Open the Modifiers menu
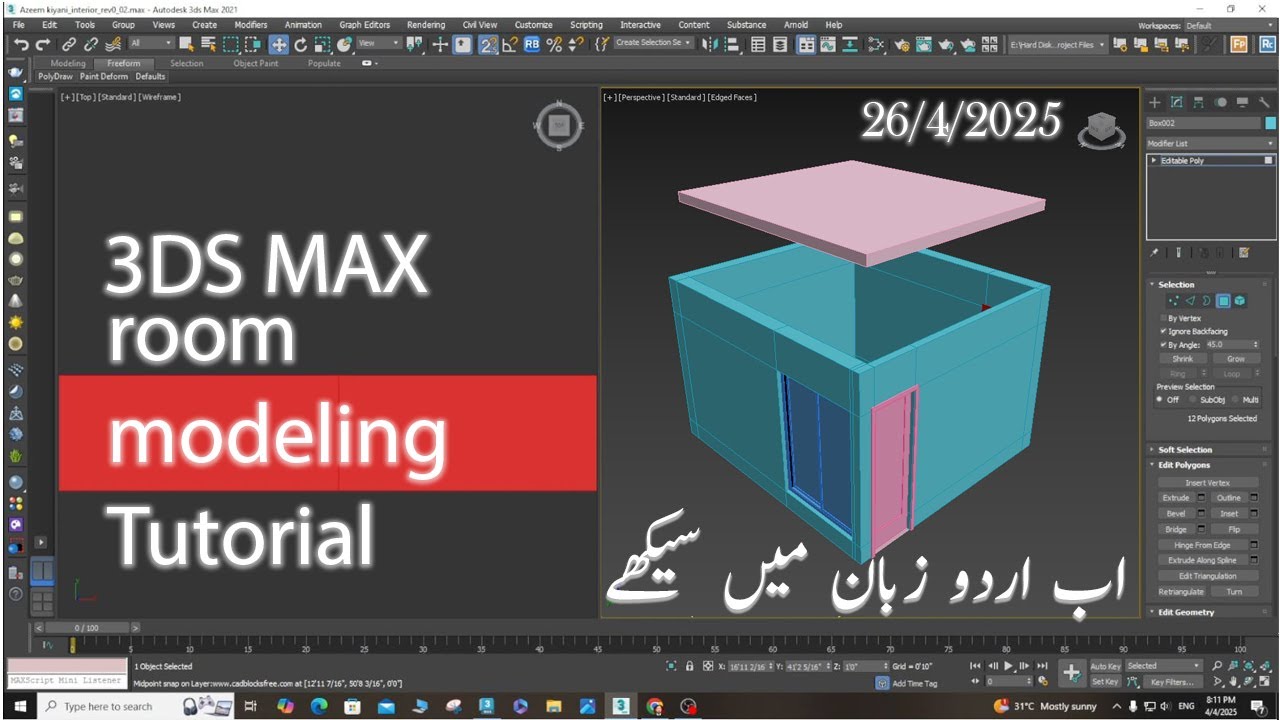The height and width of the screenshot is (720, 1280). tap(251, 25)
